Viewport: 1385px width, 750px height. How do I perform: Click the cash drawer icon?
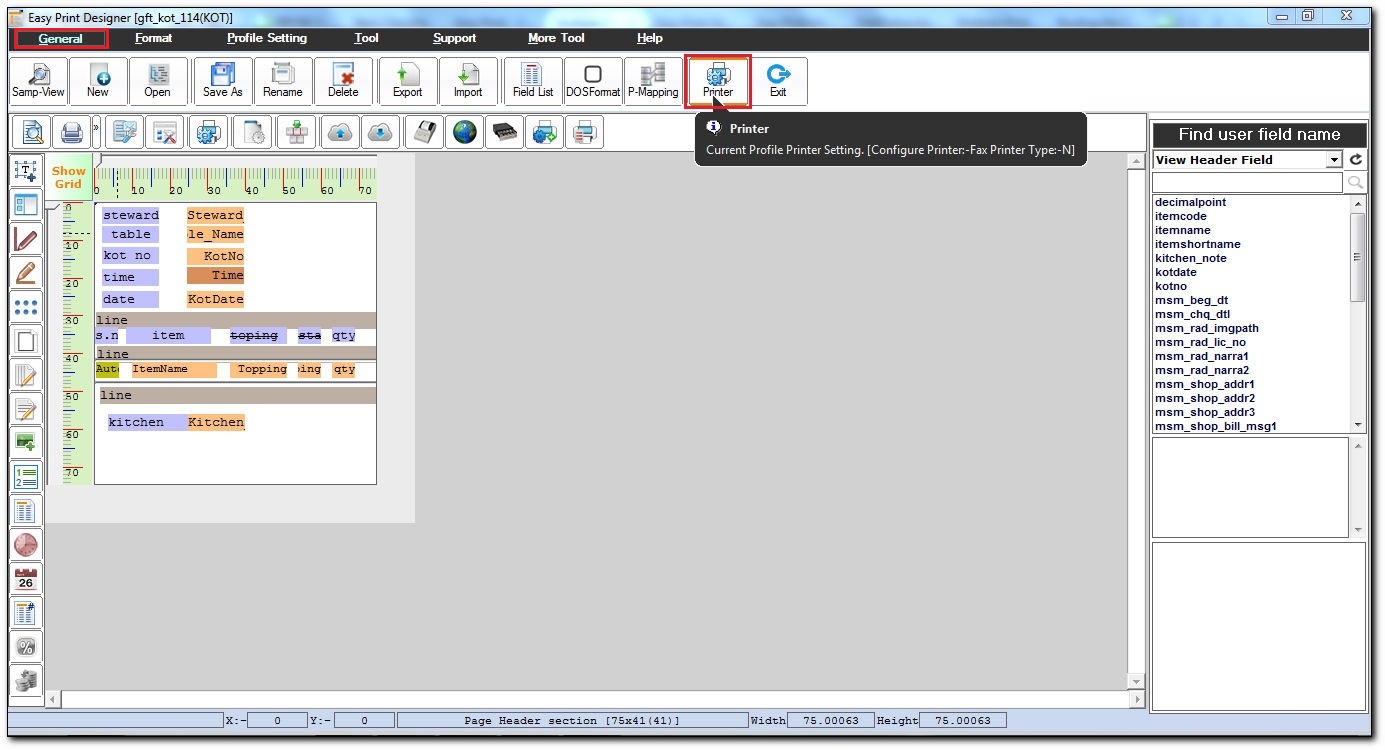505,132
